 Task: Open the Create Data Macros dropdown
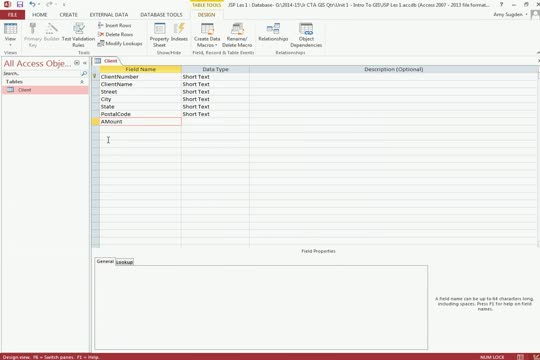[x=207, y=35]
